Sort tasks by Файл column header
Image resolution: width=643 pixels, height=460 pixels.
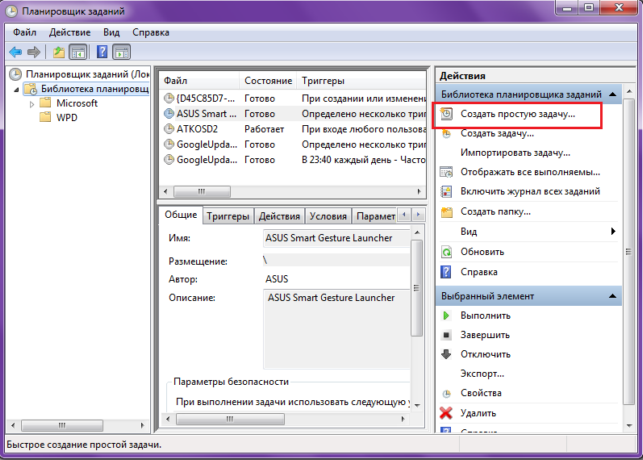pyautogui.click(x=199, y=81)
